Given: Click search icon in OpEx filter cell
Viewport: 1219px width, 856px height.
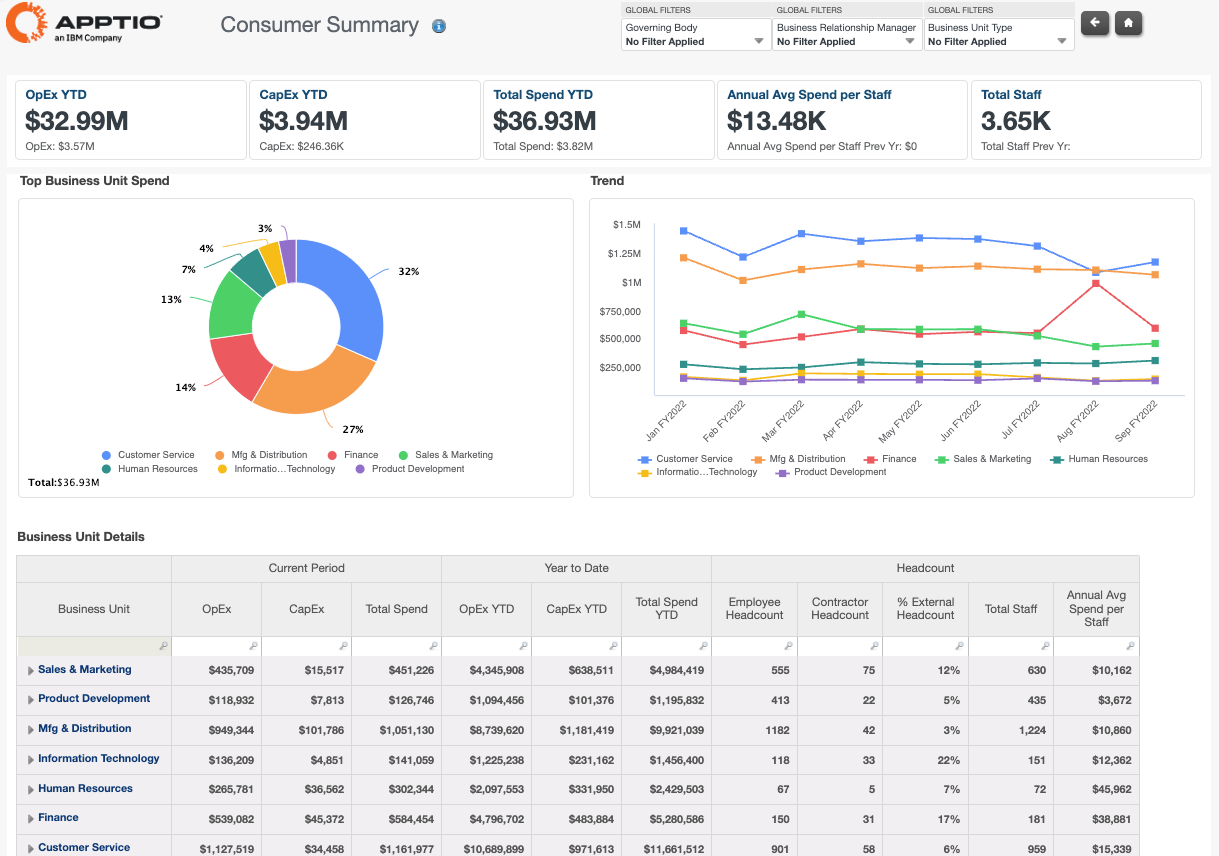Looking at the screenshot, I should point(254,647).
